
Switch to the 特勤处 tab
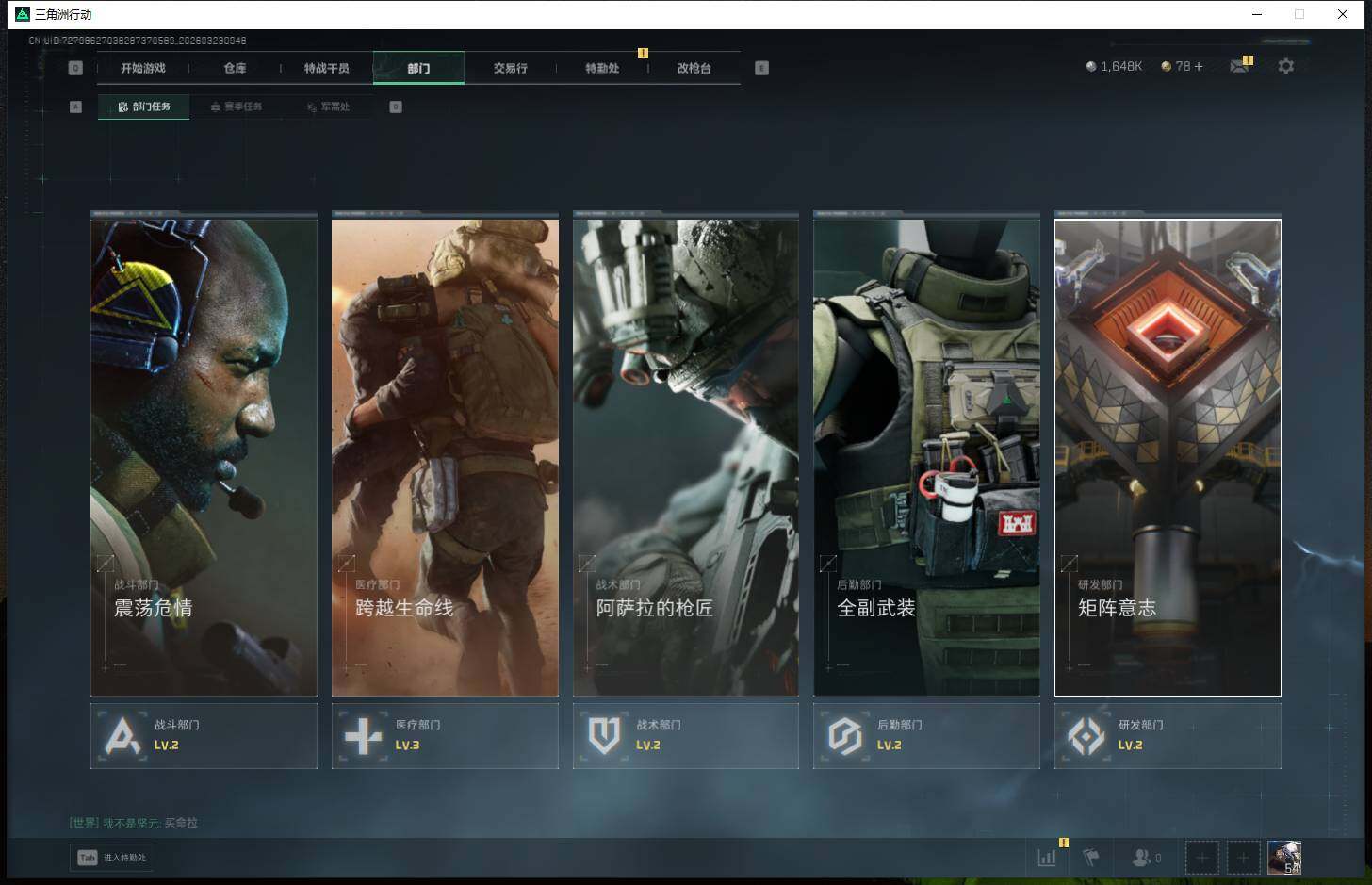(602, 68)
